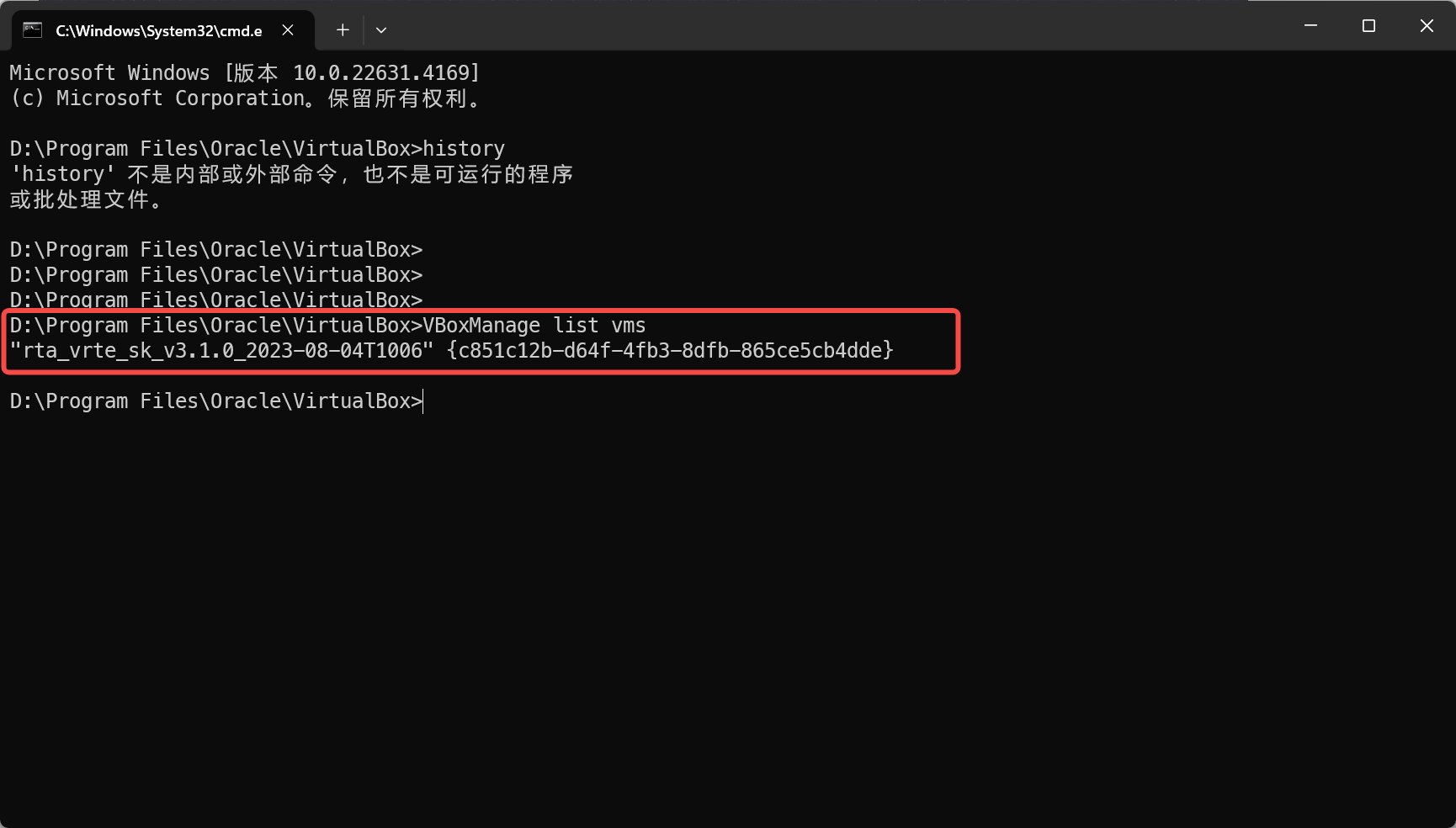The image size is (1456, 828).
Task: Click the typed 'history' command
Action: [463, 149]
